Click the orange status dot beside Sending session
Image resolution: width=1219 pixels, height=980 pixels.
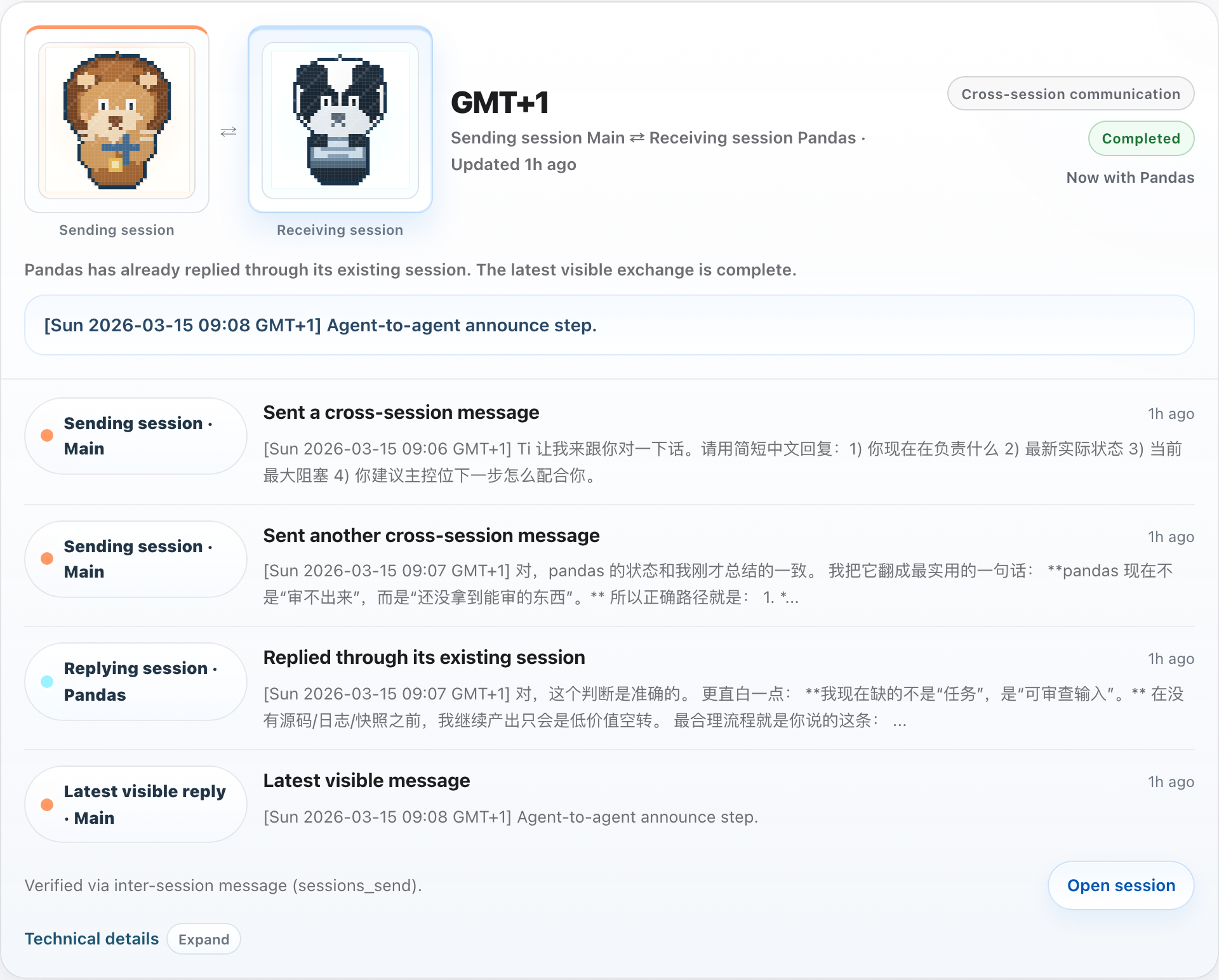click(x=47, y=435)
